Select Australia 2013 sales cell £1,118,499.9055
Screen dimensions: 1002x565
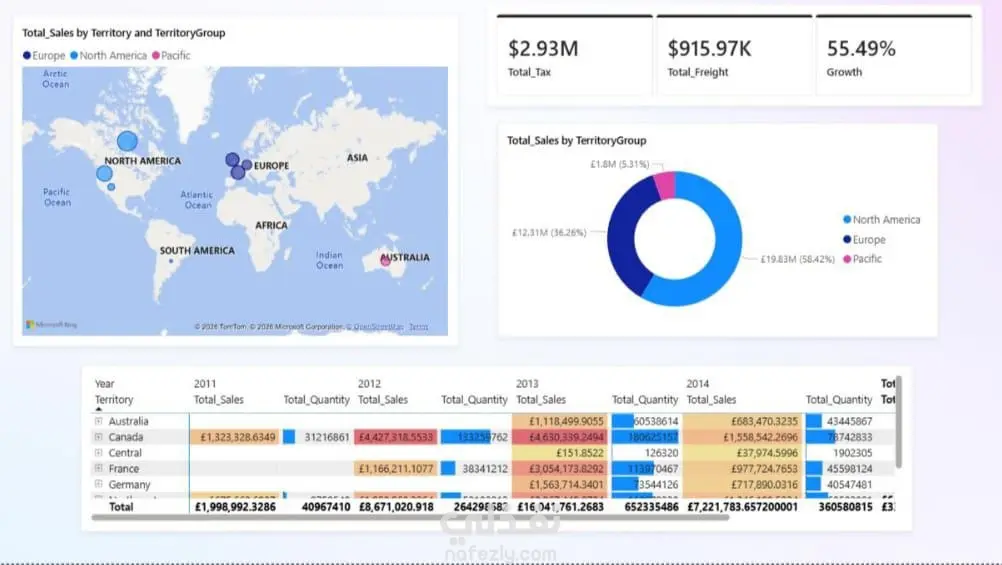click(x=560, y=421)
